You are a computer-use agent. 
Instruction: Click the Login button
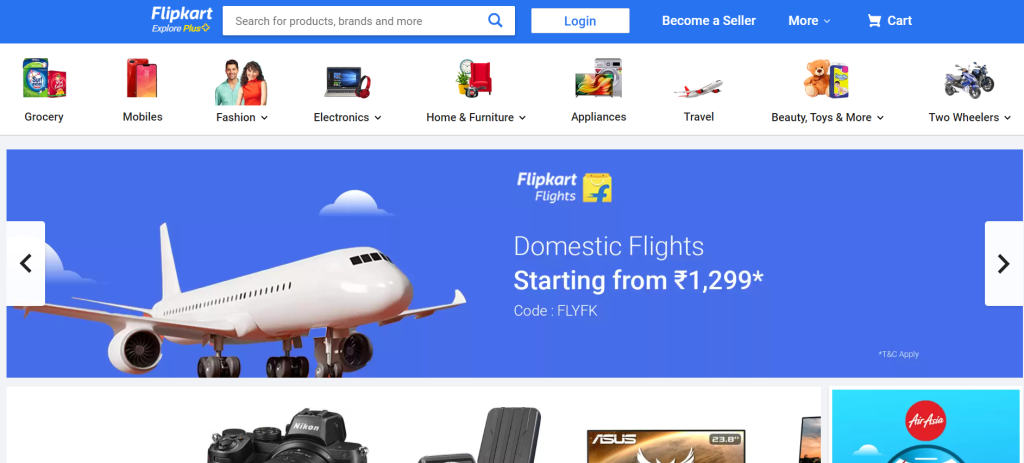click(x=580, y=21)
